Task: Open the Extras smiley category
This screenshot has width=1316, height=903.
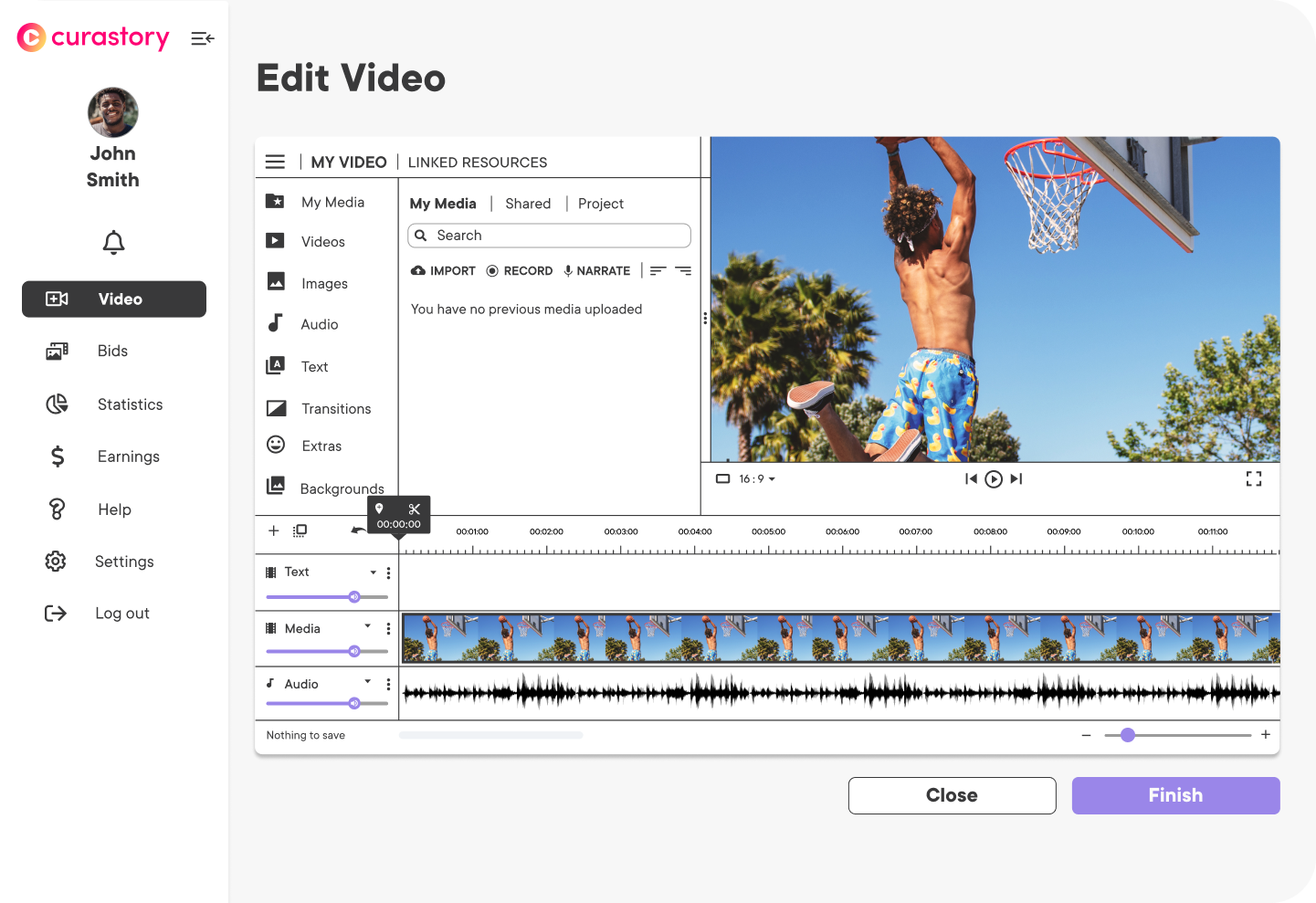Action: [x=321, y=446]
